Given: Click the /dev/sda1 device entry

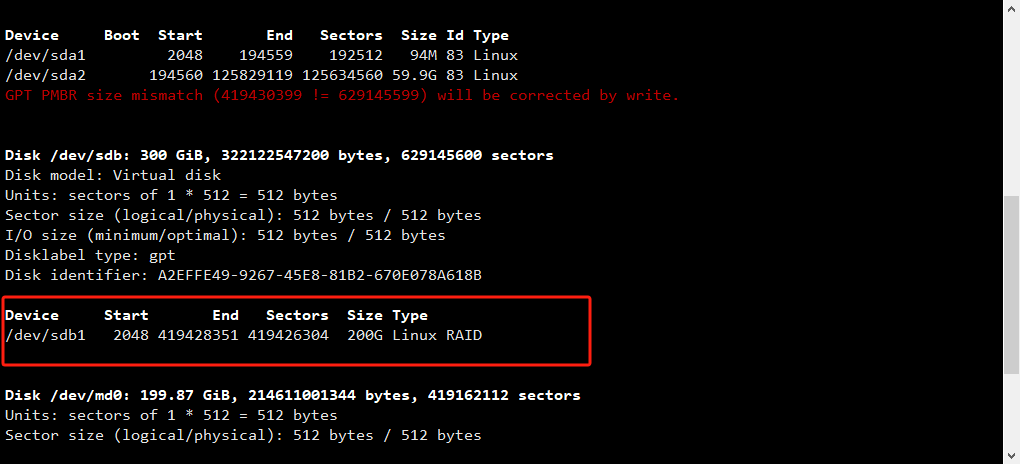Looking at the screenshot, I should pos(45,55).
